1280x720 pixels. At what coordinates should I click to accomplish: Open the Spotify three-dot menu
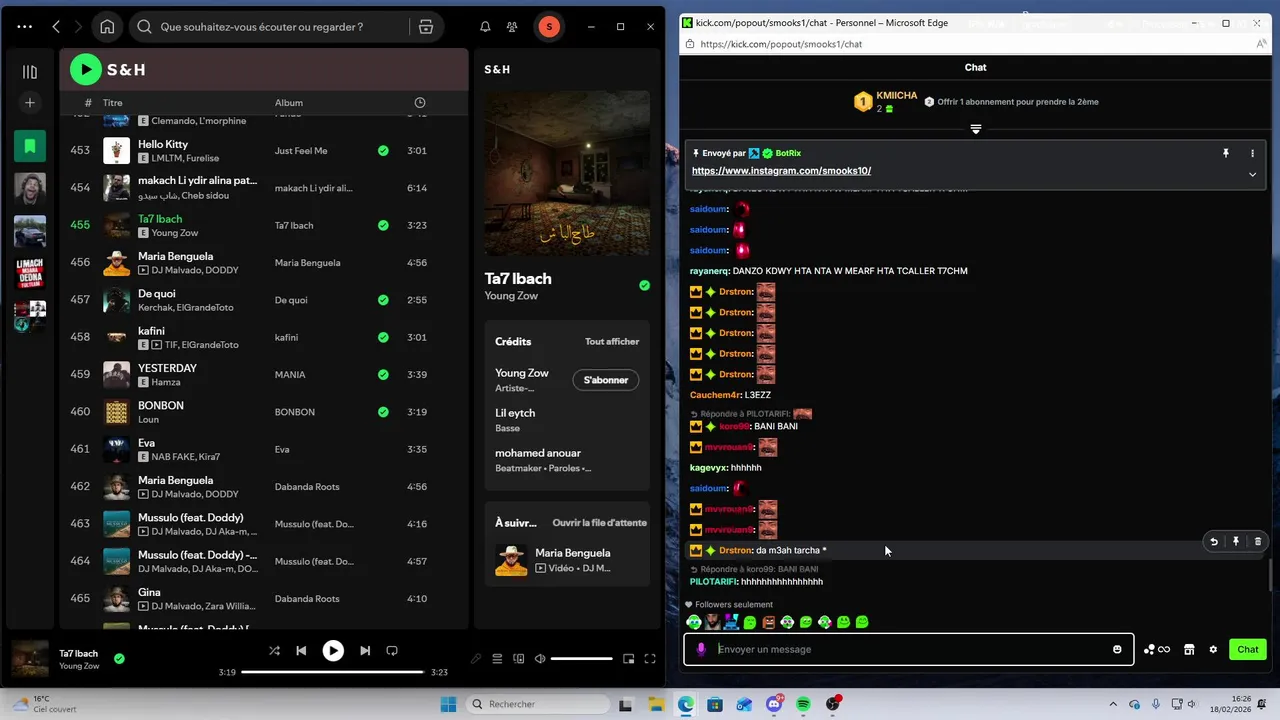coord(25,27)
